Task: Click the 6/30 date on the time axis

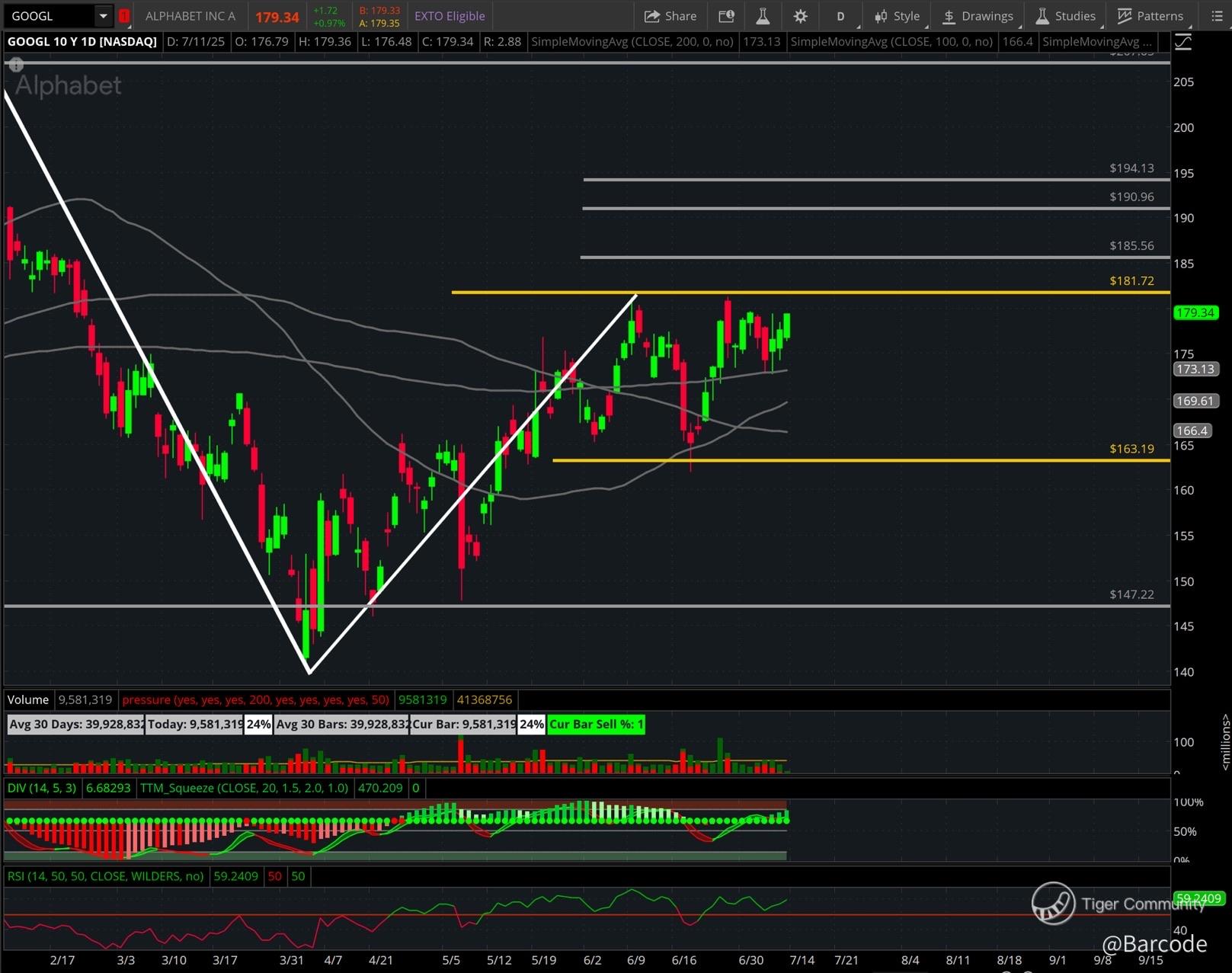Action: (751, 960)
